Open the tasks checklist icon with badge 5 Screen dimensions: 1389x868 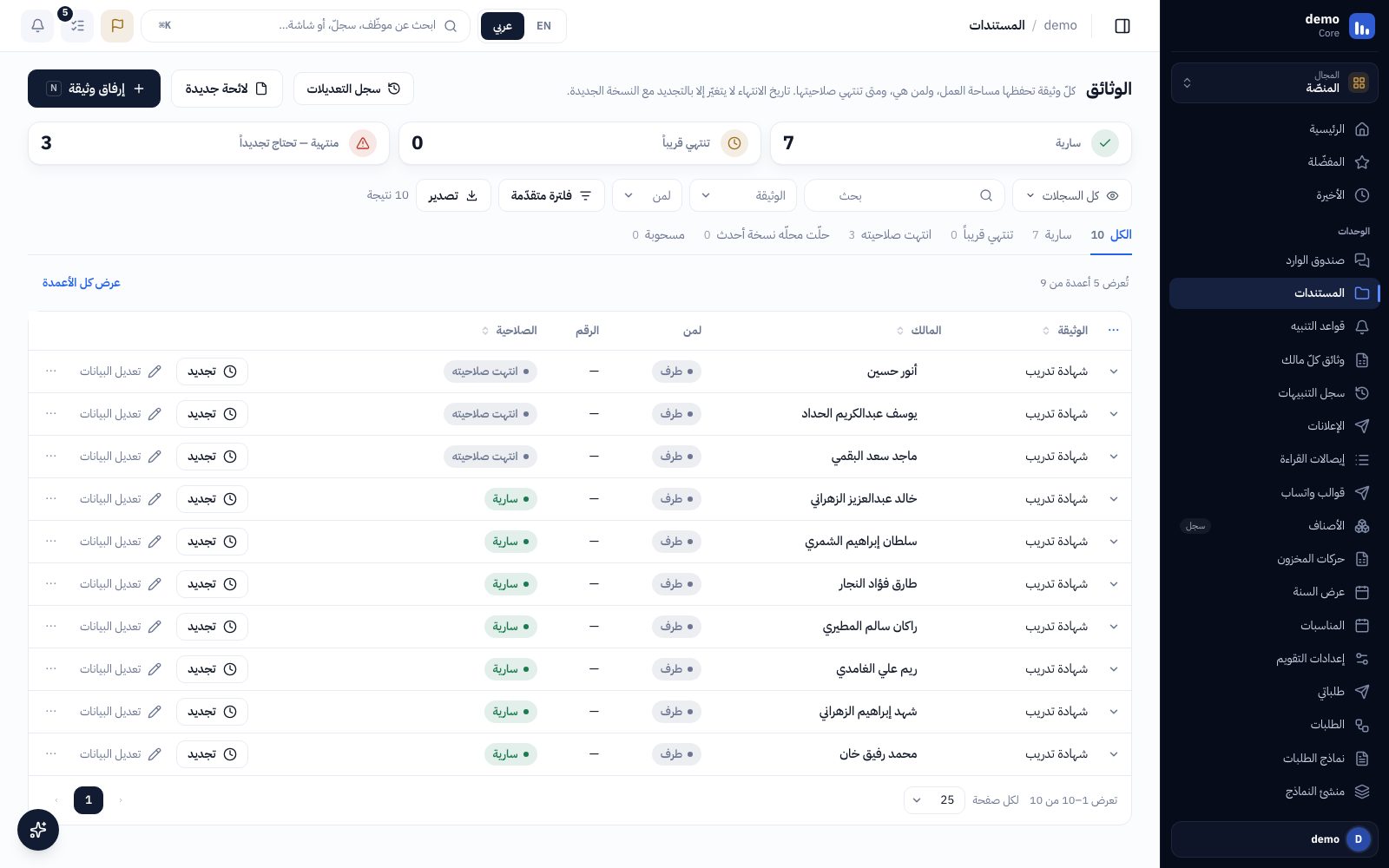[x=77, y=26]
